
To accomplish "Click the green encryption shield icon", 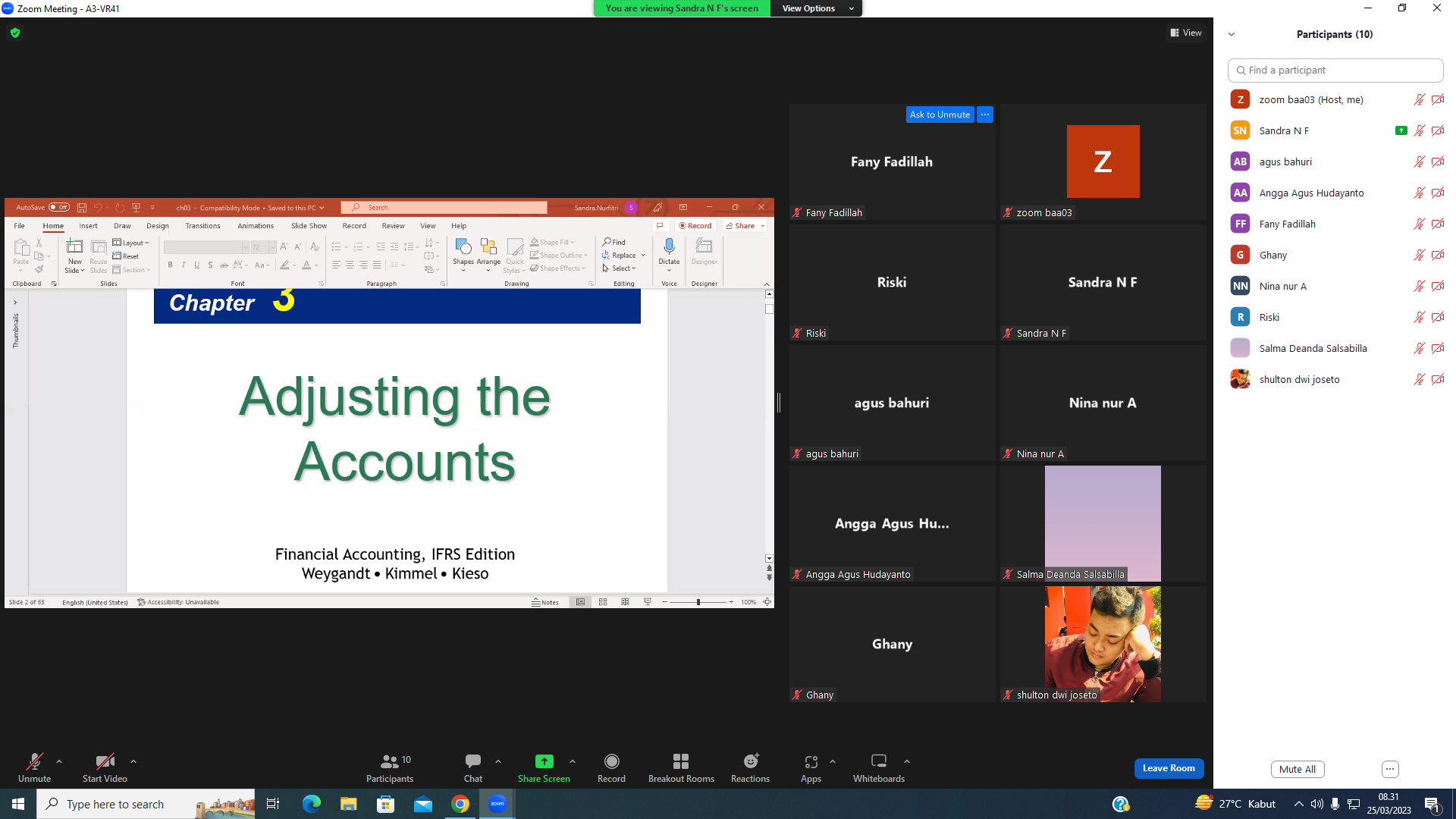I will click(x=15, y=33).
